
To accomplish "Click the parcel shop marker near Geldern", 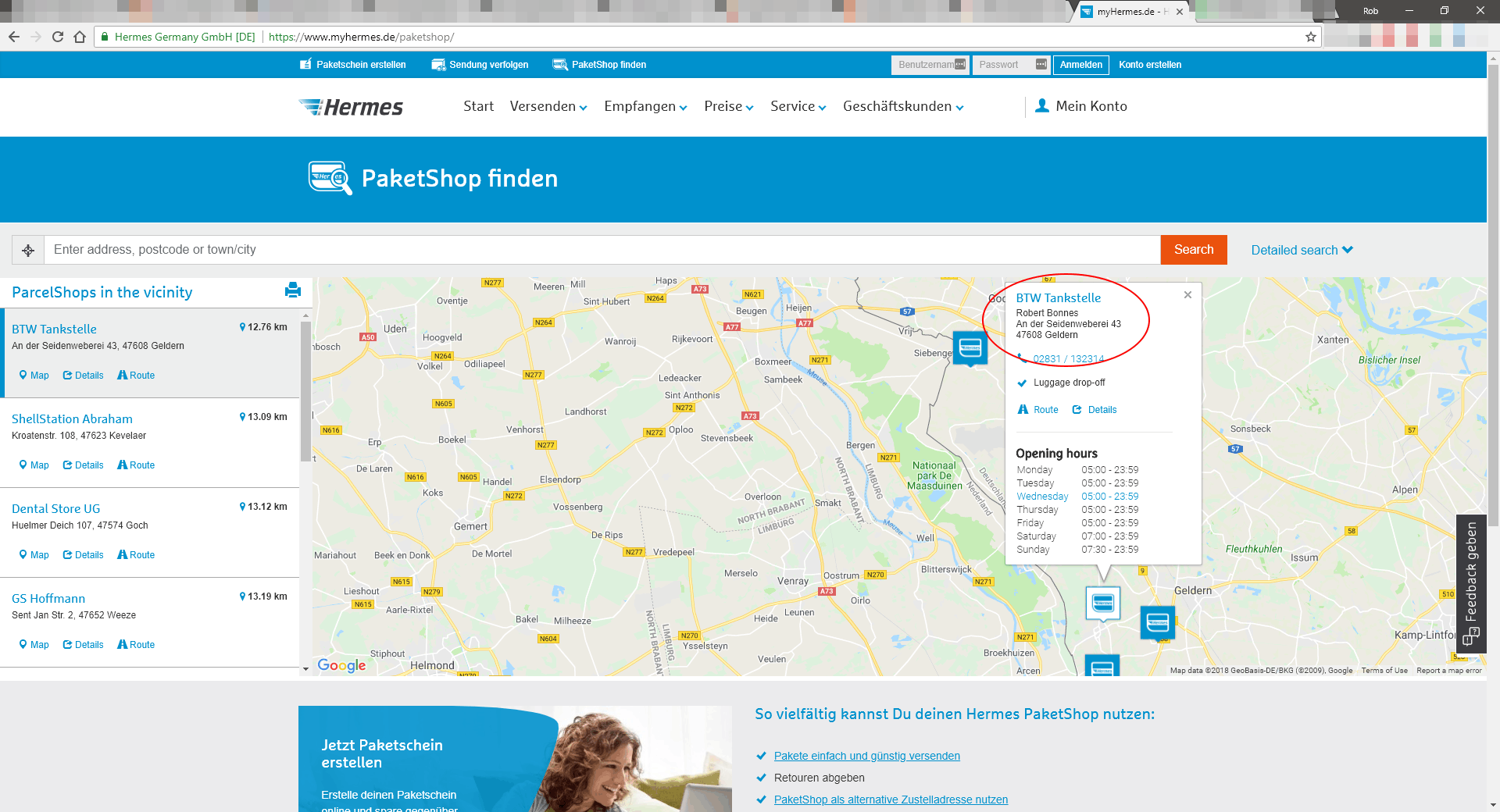I will pos(1158,623).
